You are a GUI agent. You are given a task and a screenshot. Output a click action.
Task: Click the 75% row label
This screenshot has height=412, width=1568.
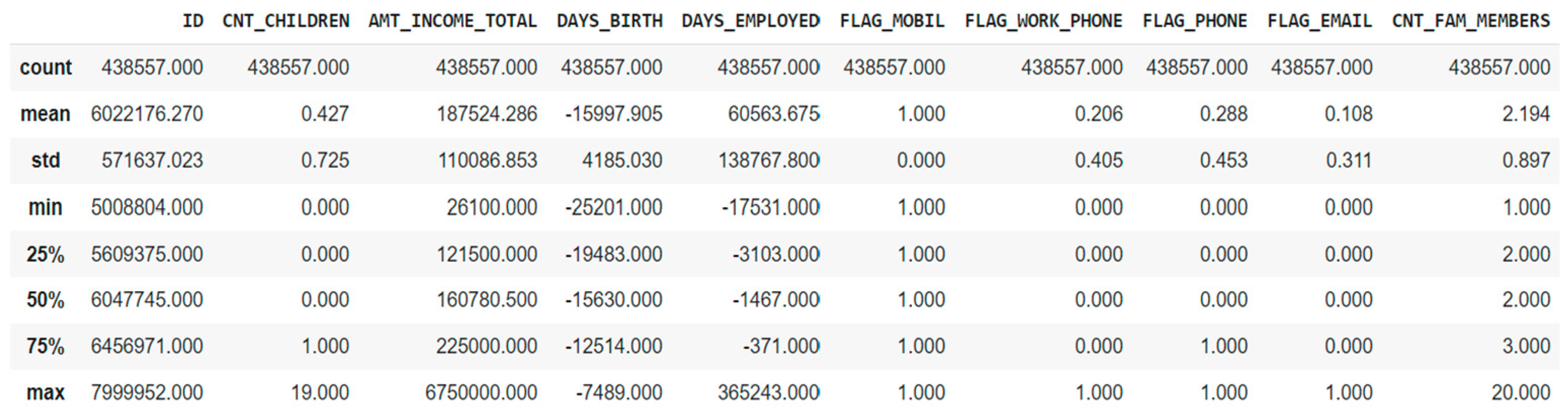(46, 346)
